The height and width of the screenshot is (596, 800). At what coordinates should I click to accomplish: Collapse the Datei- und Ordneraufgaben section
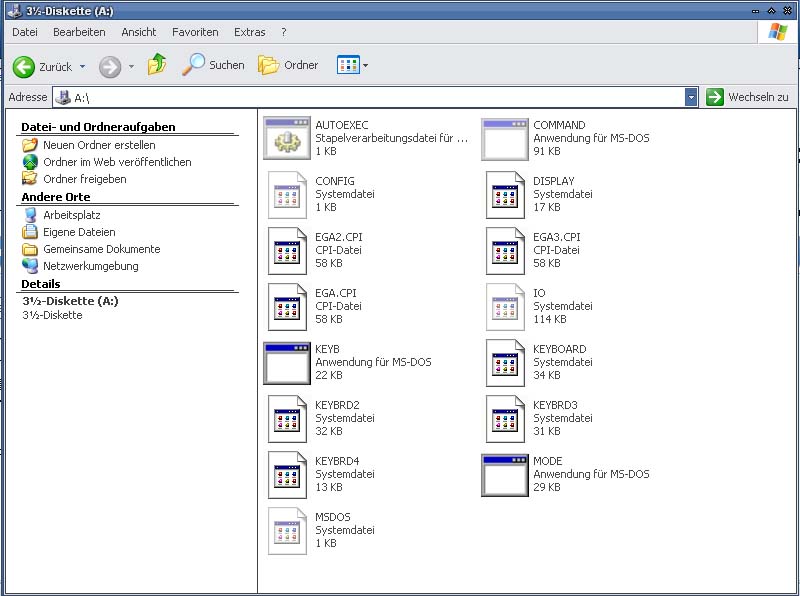(98, 127)
